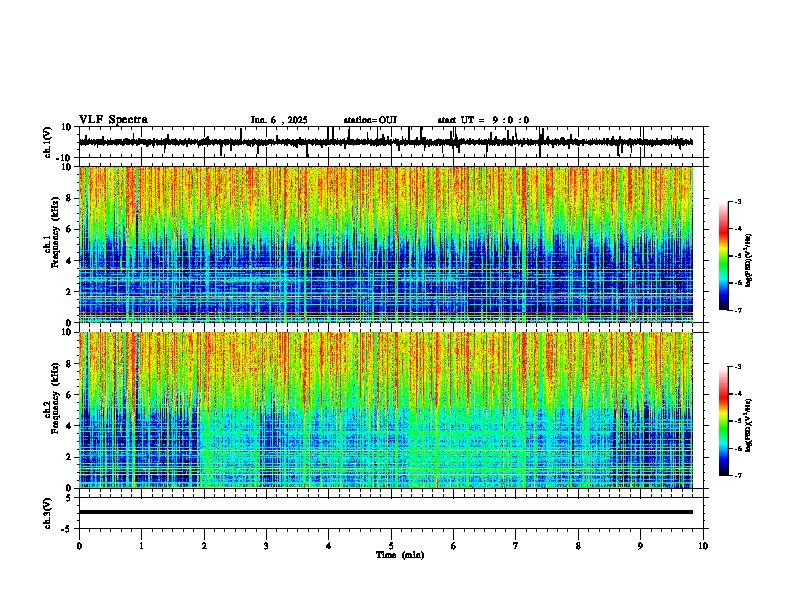792x612 pixels.
Task: Click the '-7' label on ch.1 colorbar
Action: pos(738,310)
